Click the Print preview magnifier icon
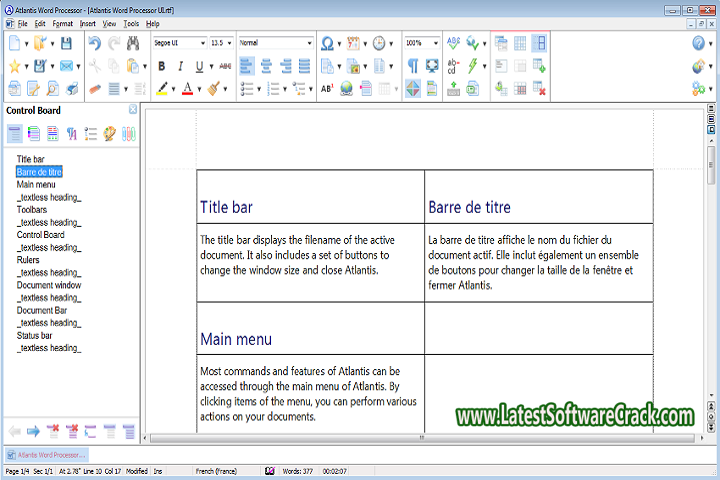Image resolution: width=720 pixels, height=480 pixels. coord(52,88)
